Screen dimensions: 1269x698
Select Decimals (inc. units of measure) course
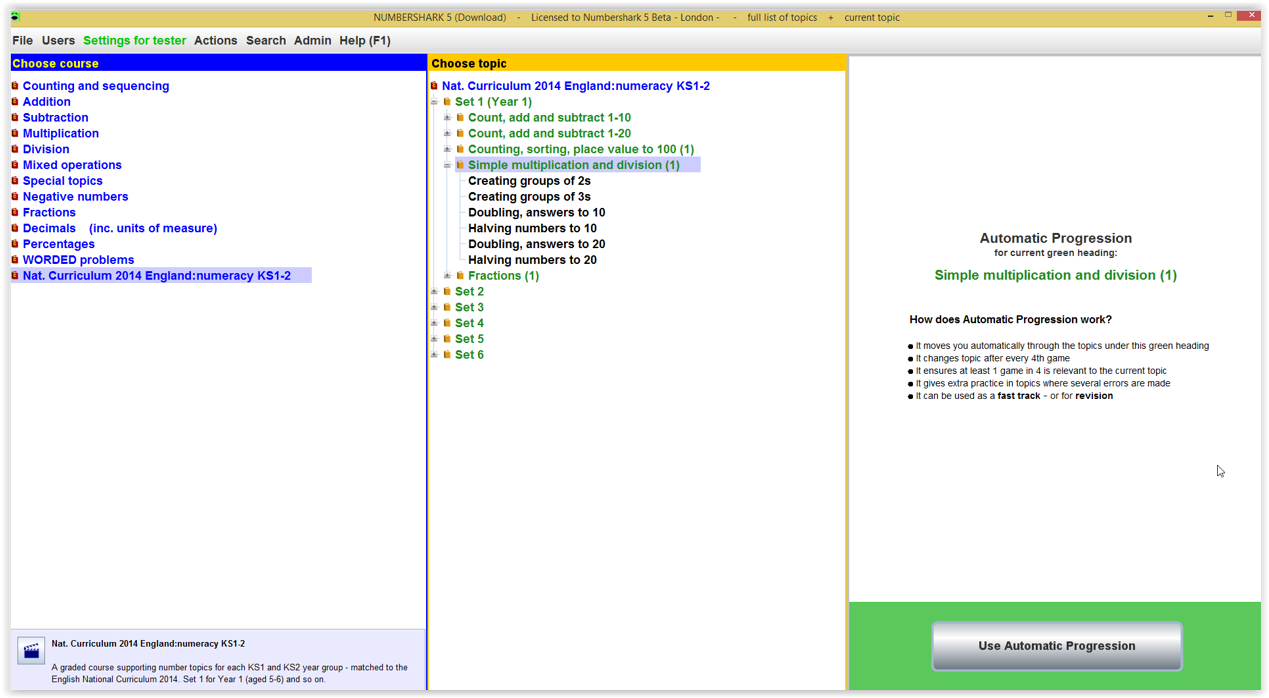[x=120, y=228]
